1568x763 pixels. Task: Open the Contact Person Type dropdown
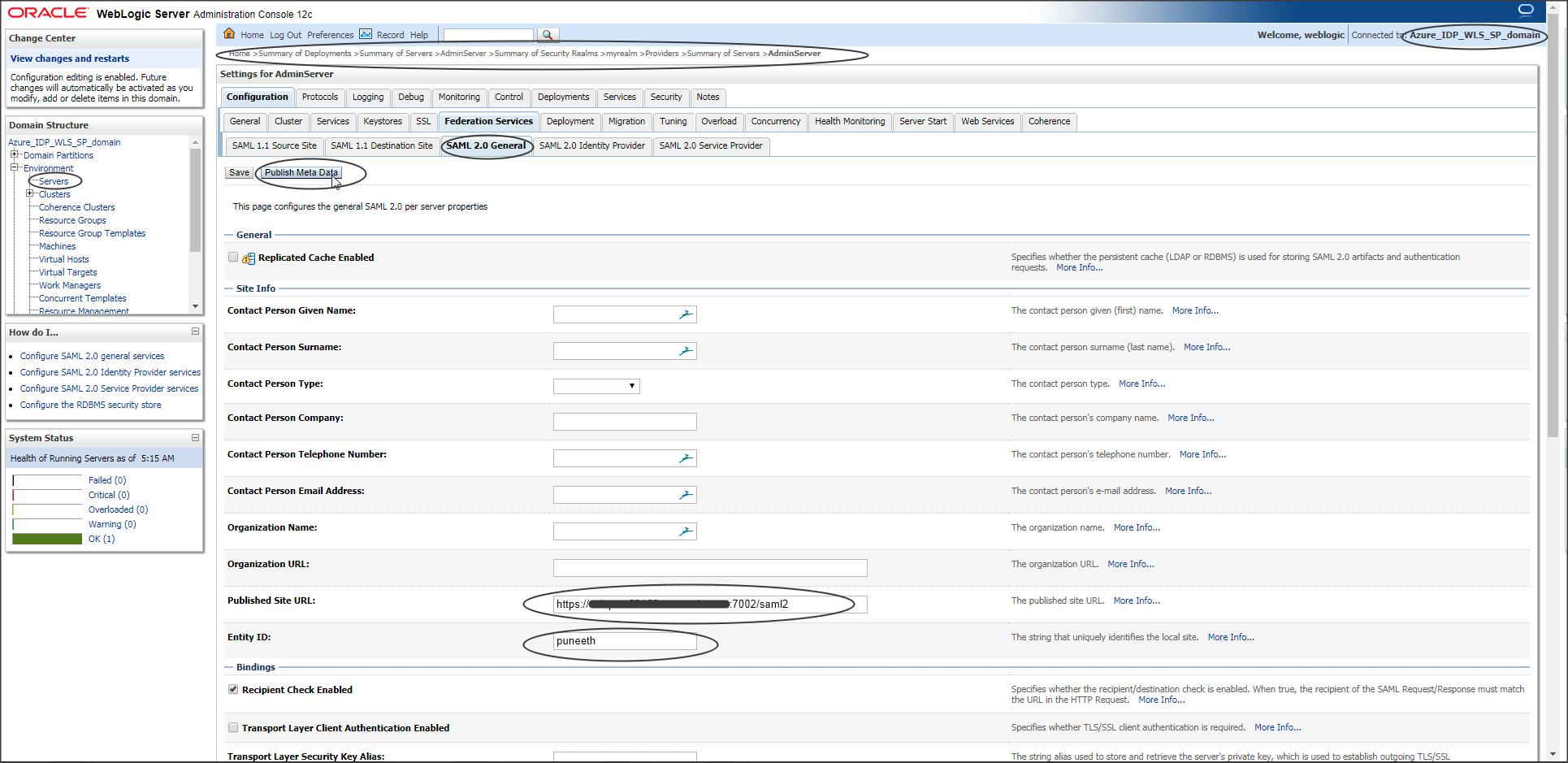coord(596,386)
